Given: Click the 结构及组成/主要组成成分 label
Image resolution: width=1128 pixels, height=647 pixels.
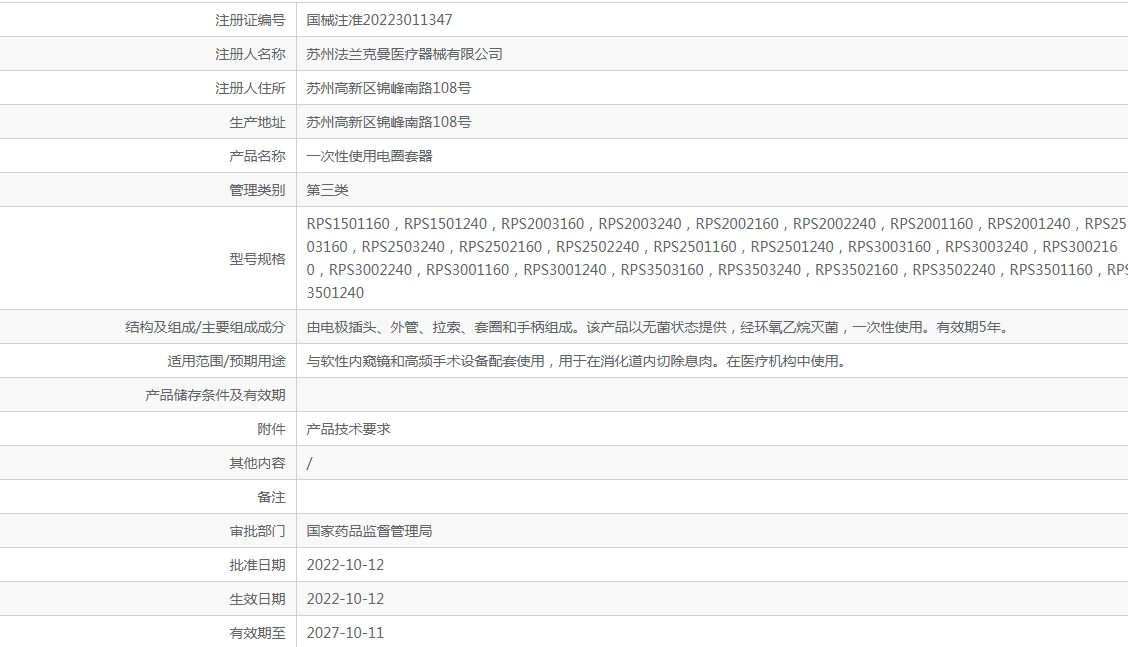Looking at the screenshot, I should point(205,327).
